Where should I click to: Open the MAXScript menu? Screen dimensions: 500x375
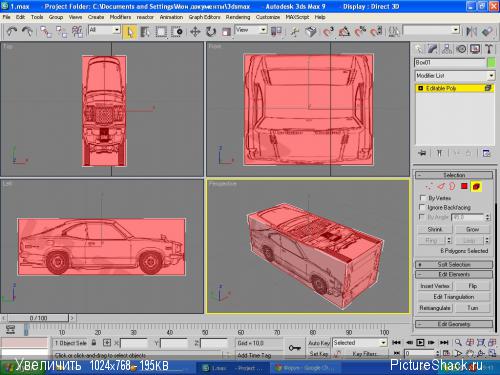click(x=297, y=17)
